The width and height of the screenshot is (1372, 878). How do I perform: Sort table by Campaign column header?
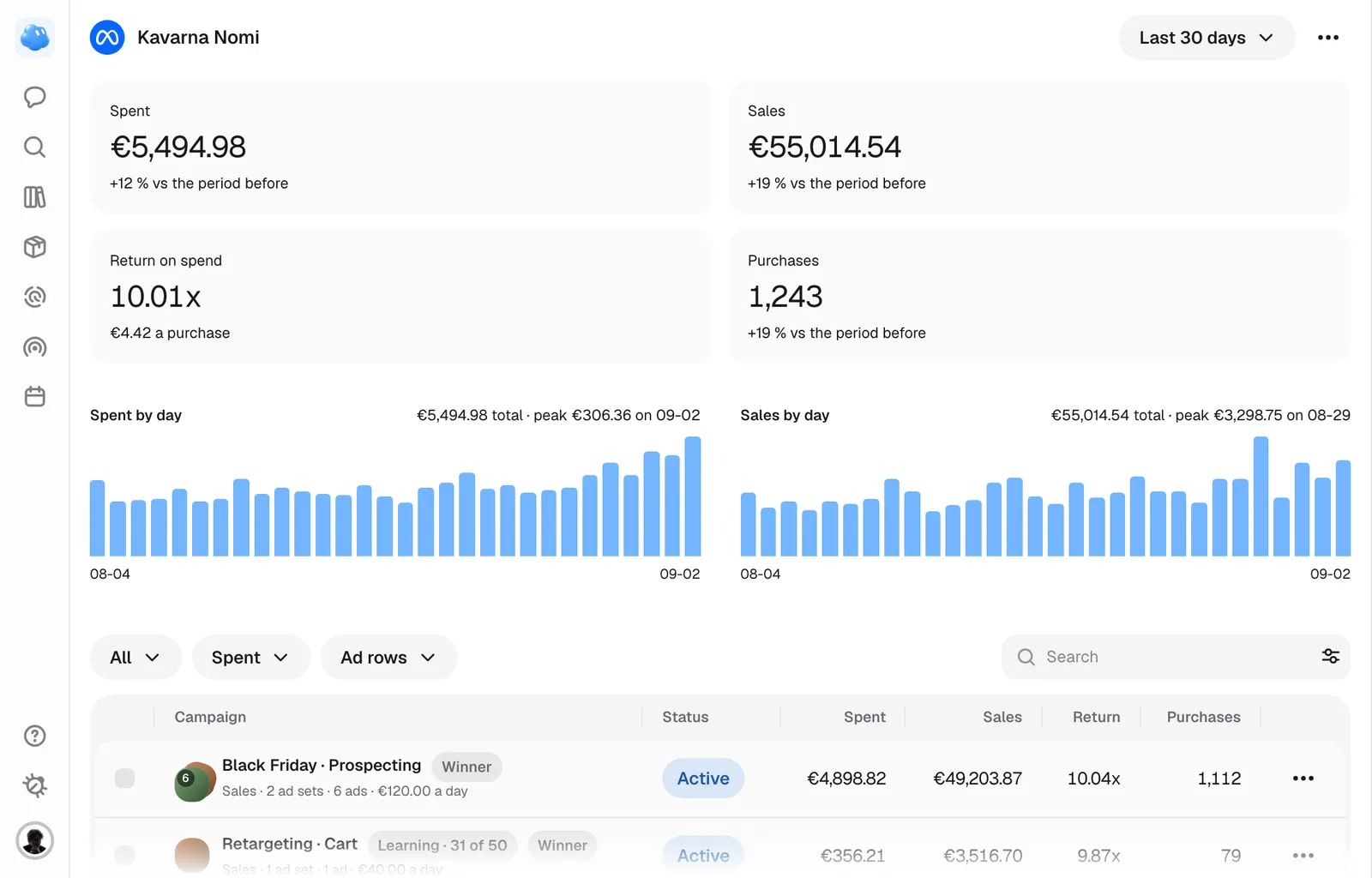(x=210, y=717)
